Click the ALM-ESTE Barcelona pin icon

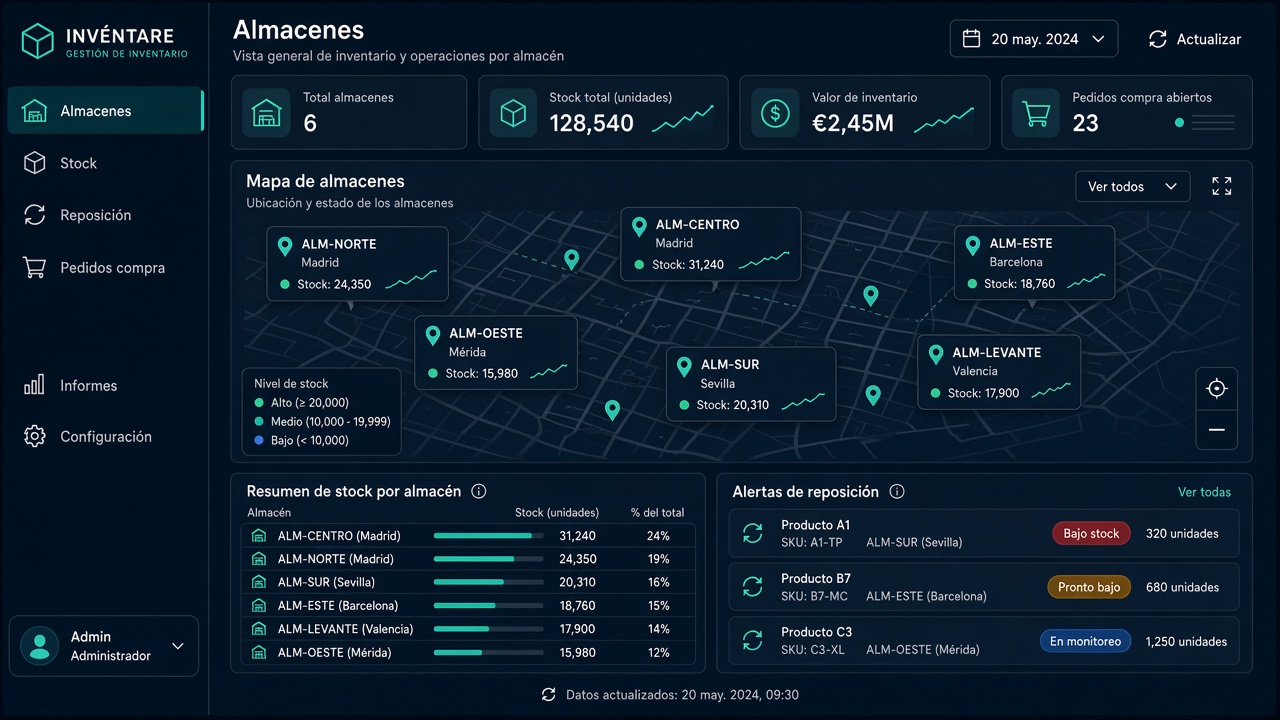[972, 244]
